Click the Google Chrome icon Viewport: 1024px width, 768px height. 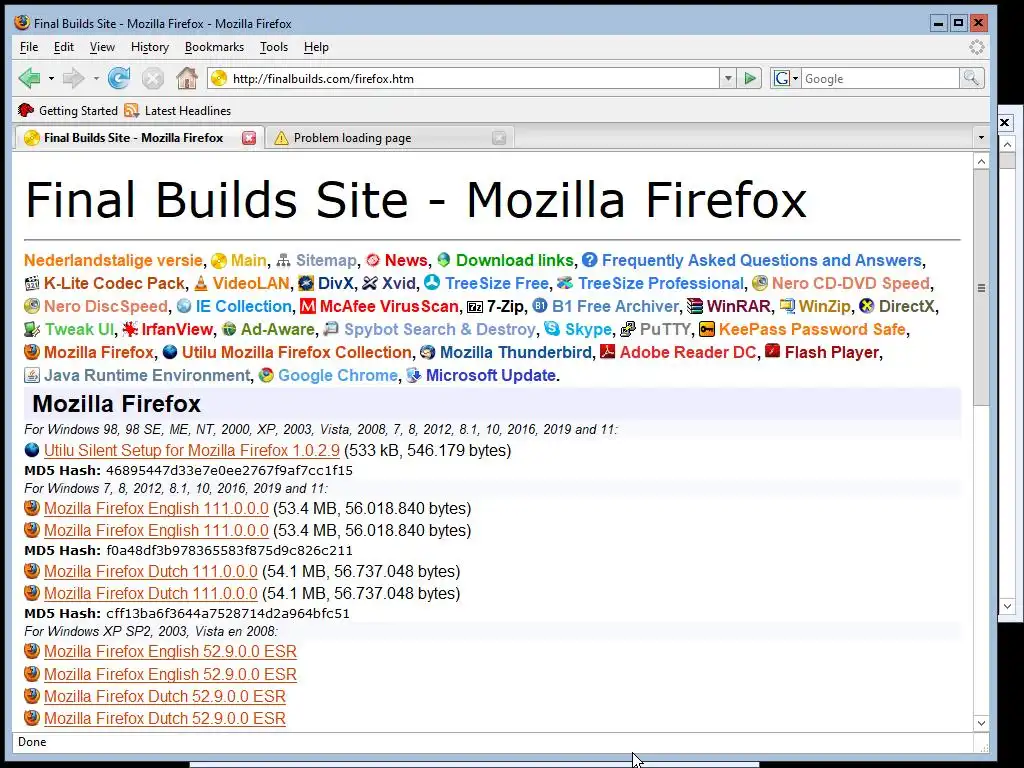266,375
